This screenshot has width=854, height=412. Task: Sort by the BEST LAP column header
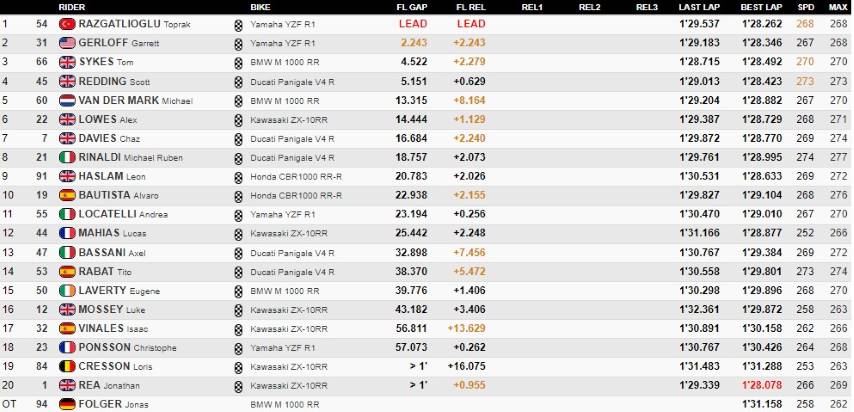761,8
